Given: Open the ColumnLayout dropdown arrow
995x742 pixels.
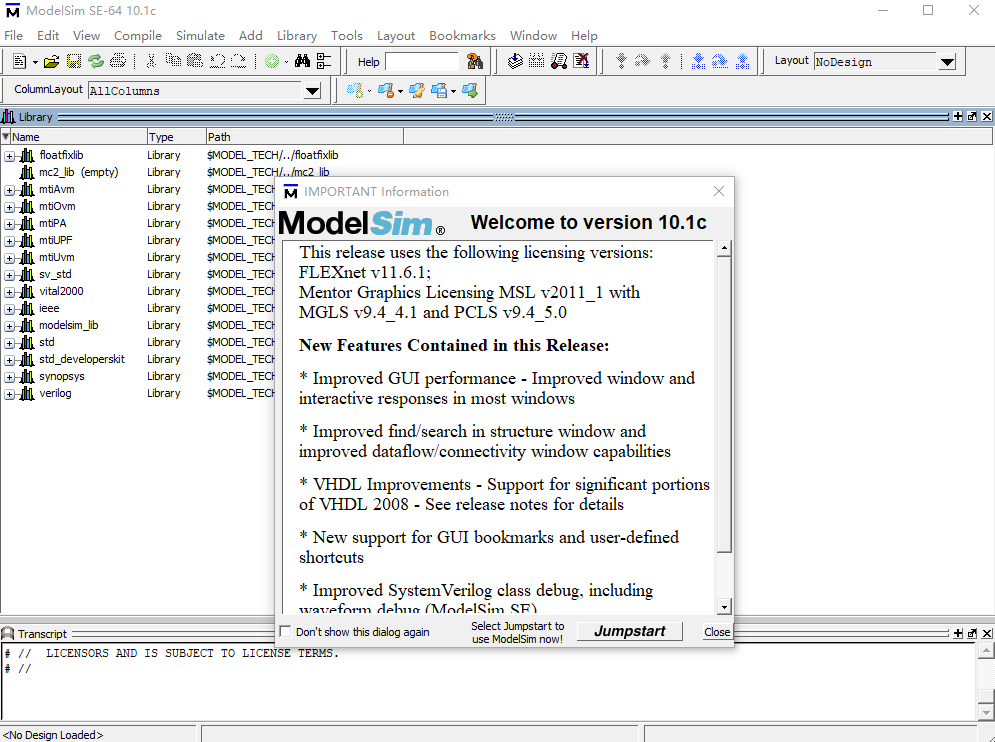Looking at the screenshot, I should pos(313,91).
